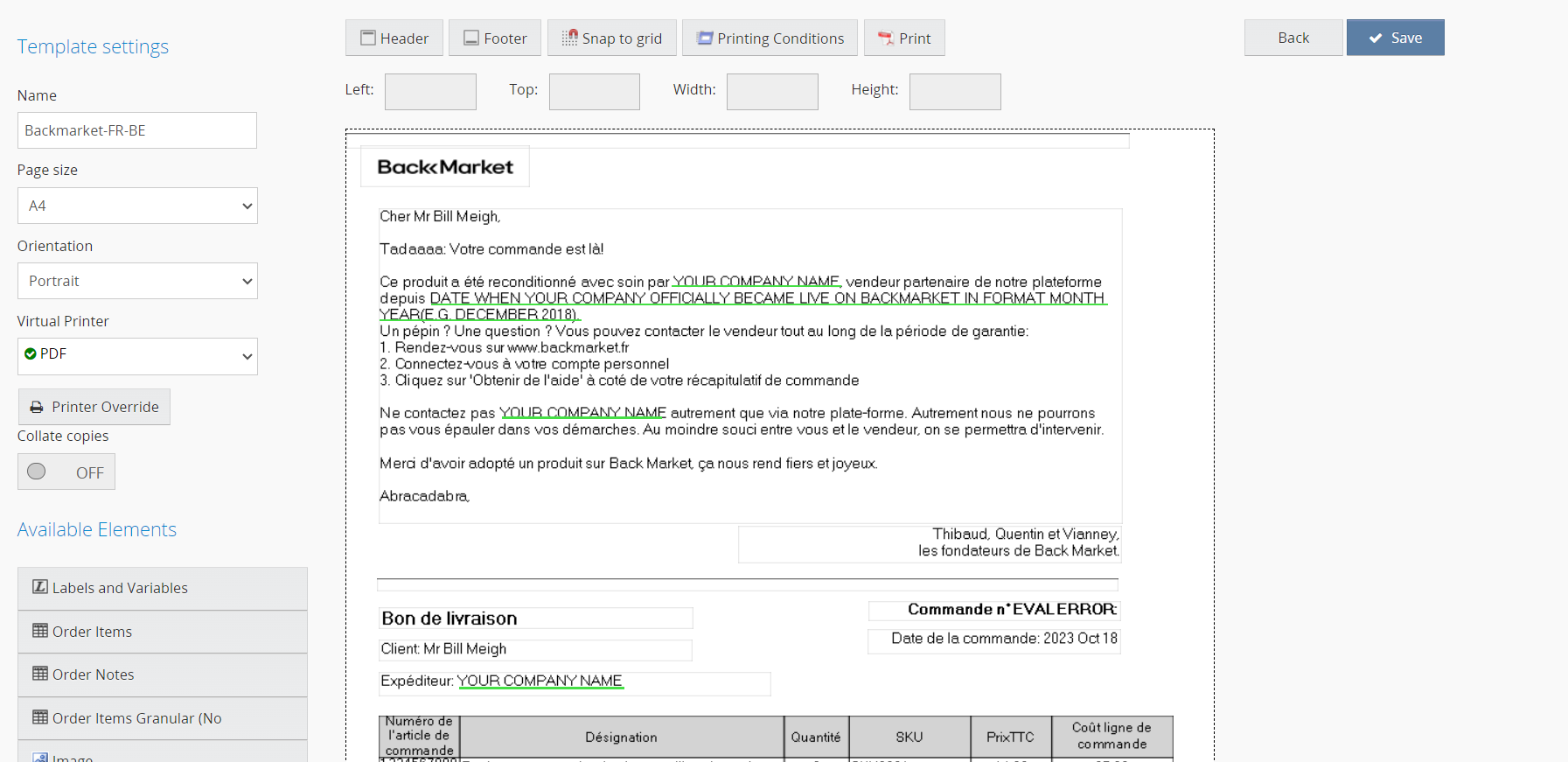
Task: Expand the Order Items element
Action: pyautogui.click(x=162, y=632)
